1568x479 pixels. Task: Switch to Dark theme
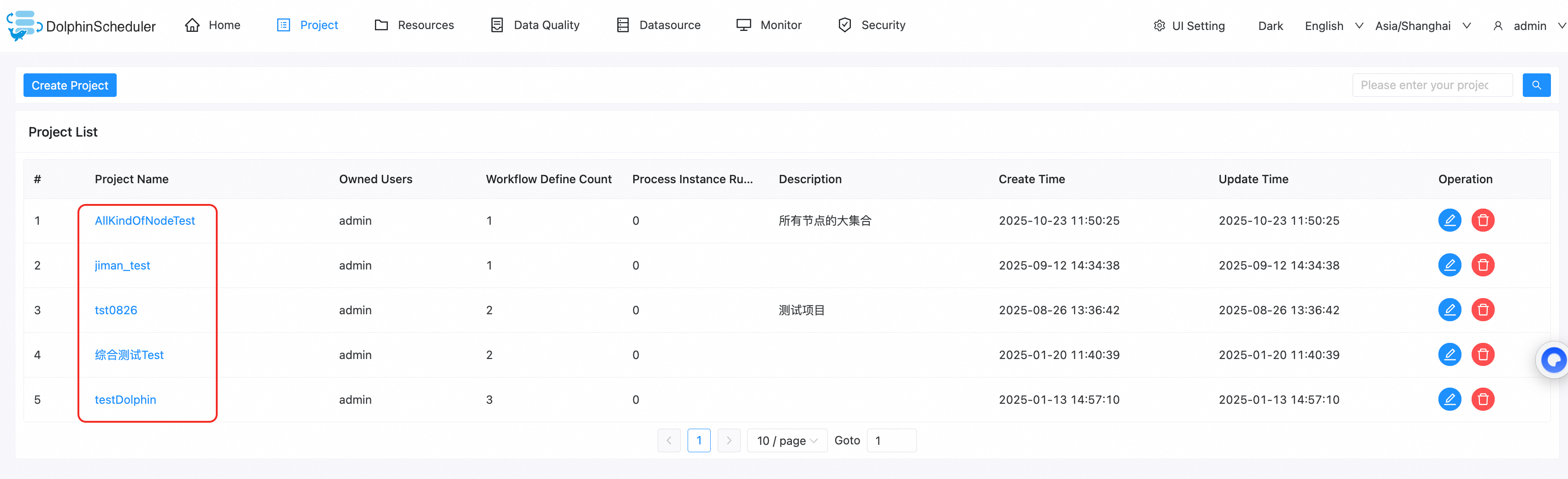1271,25
